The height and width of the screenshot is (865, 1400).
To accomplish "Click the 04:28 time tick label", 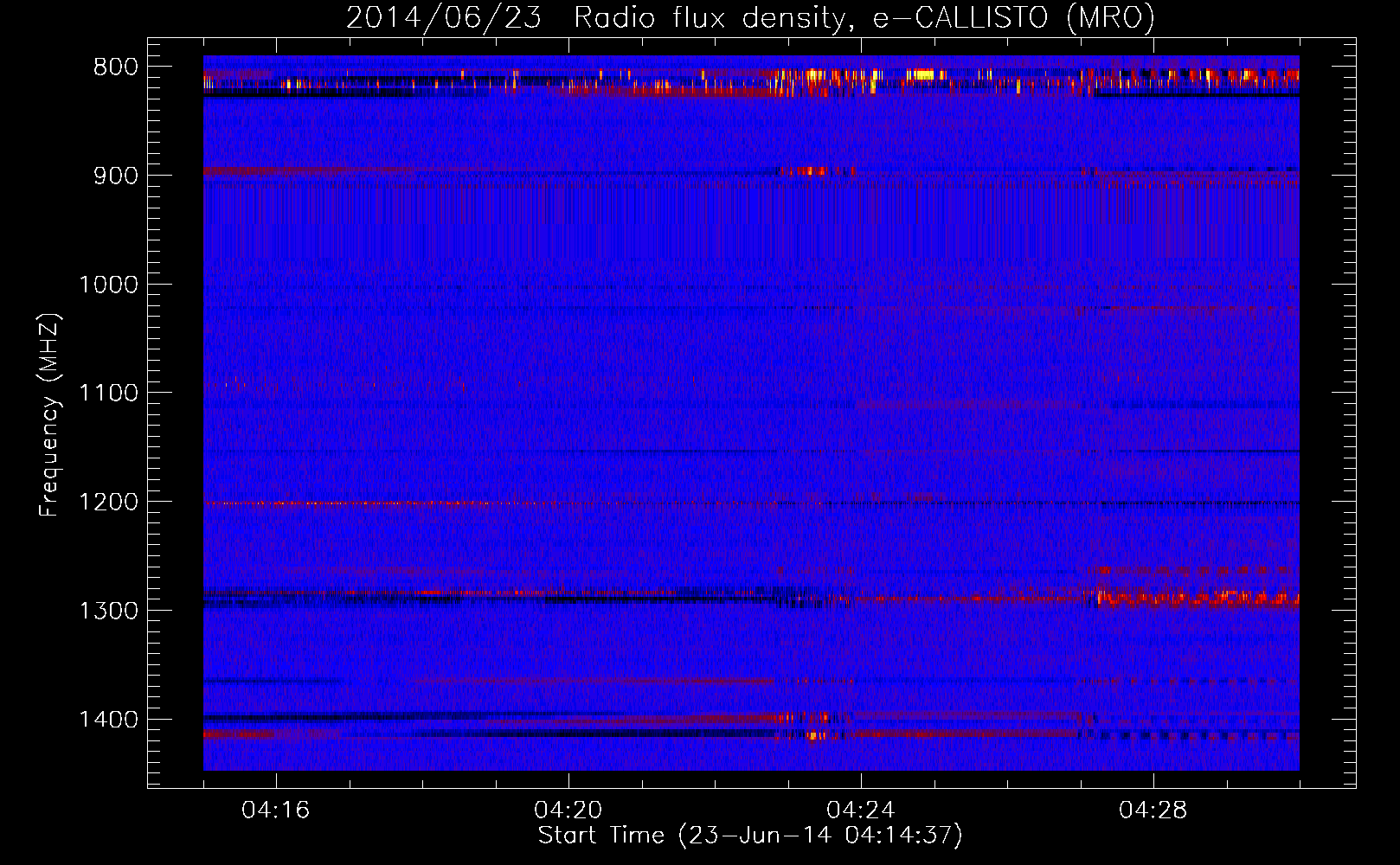I will 1153,811.
